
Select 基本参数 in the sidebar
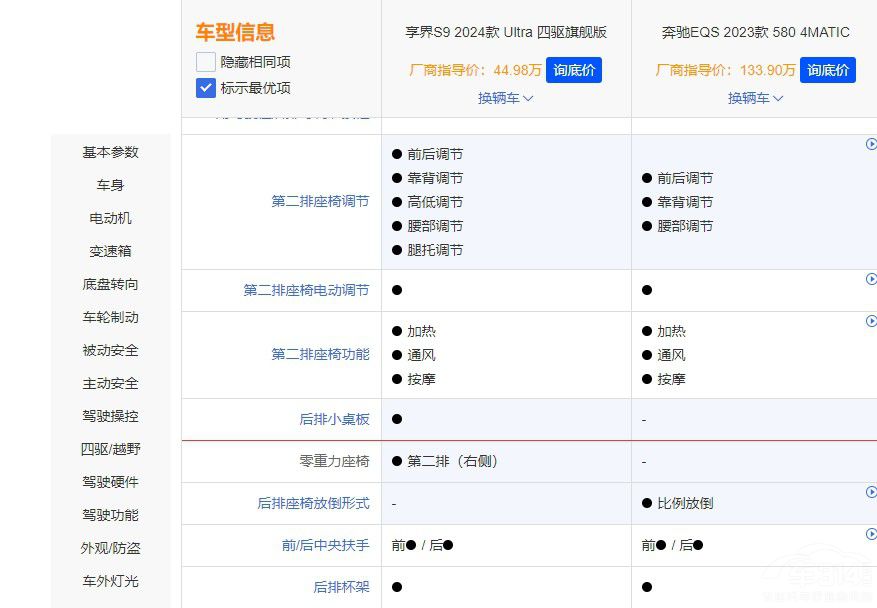click(x=110, y=152)
